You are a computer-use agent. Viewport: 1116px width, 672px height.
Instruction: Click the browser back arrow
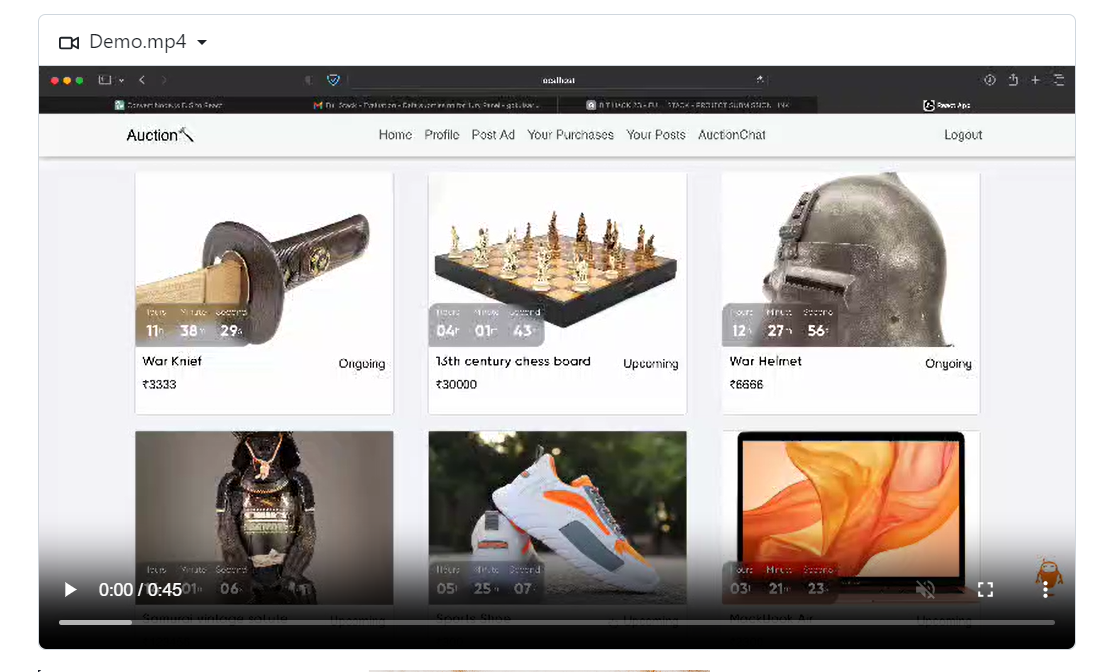(142, 80)
